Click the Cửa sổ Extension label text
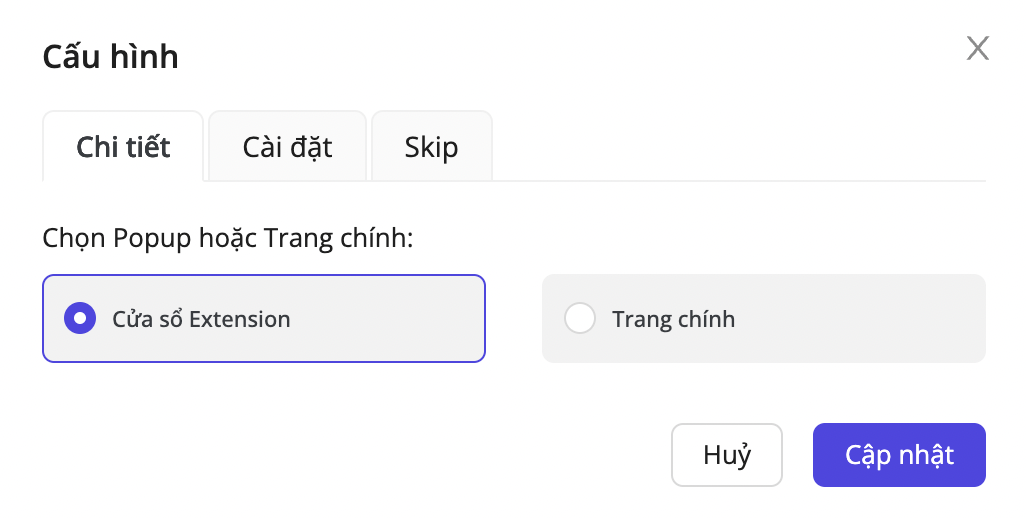Viewport: 1026px width, 518px height. pyautogui.click(x=201, y=319)
